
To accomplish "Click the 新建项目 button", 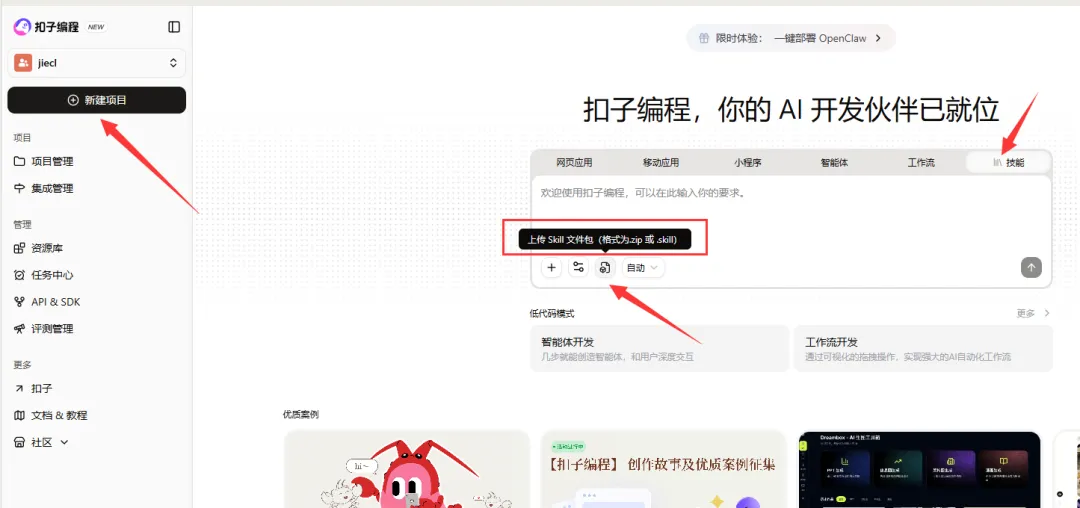I will click(x=96, y=100).
